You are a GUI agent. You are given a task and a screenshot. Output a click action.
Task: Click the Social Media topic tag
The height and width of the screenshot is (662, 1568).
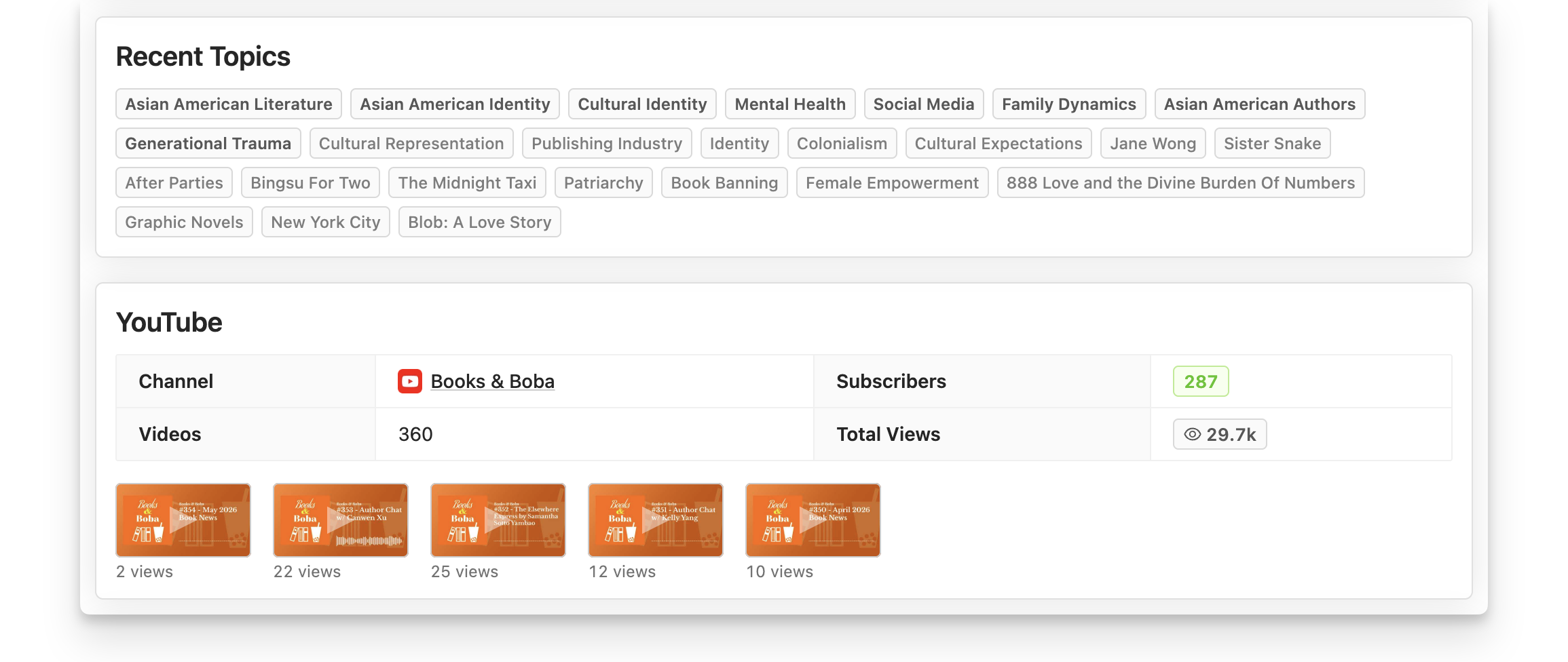pos(924,104)
